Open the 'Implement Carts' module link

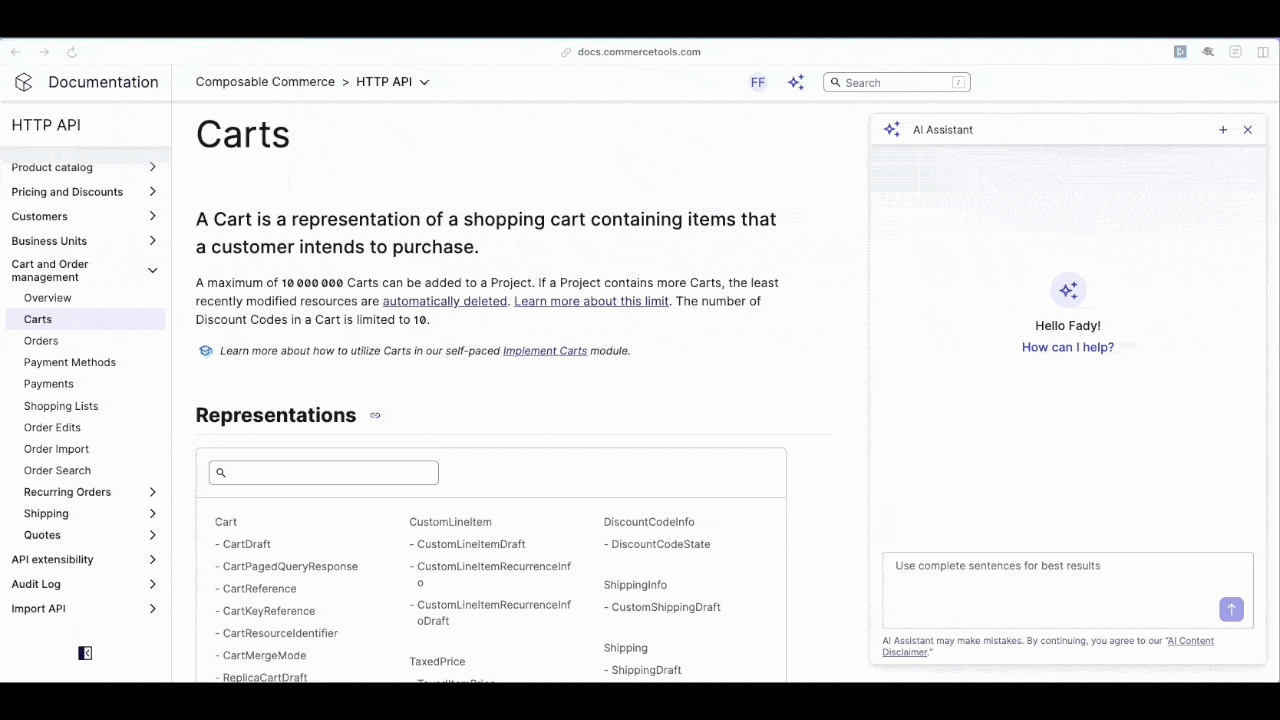tap(545, 351)
